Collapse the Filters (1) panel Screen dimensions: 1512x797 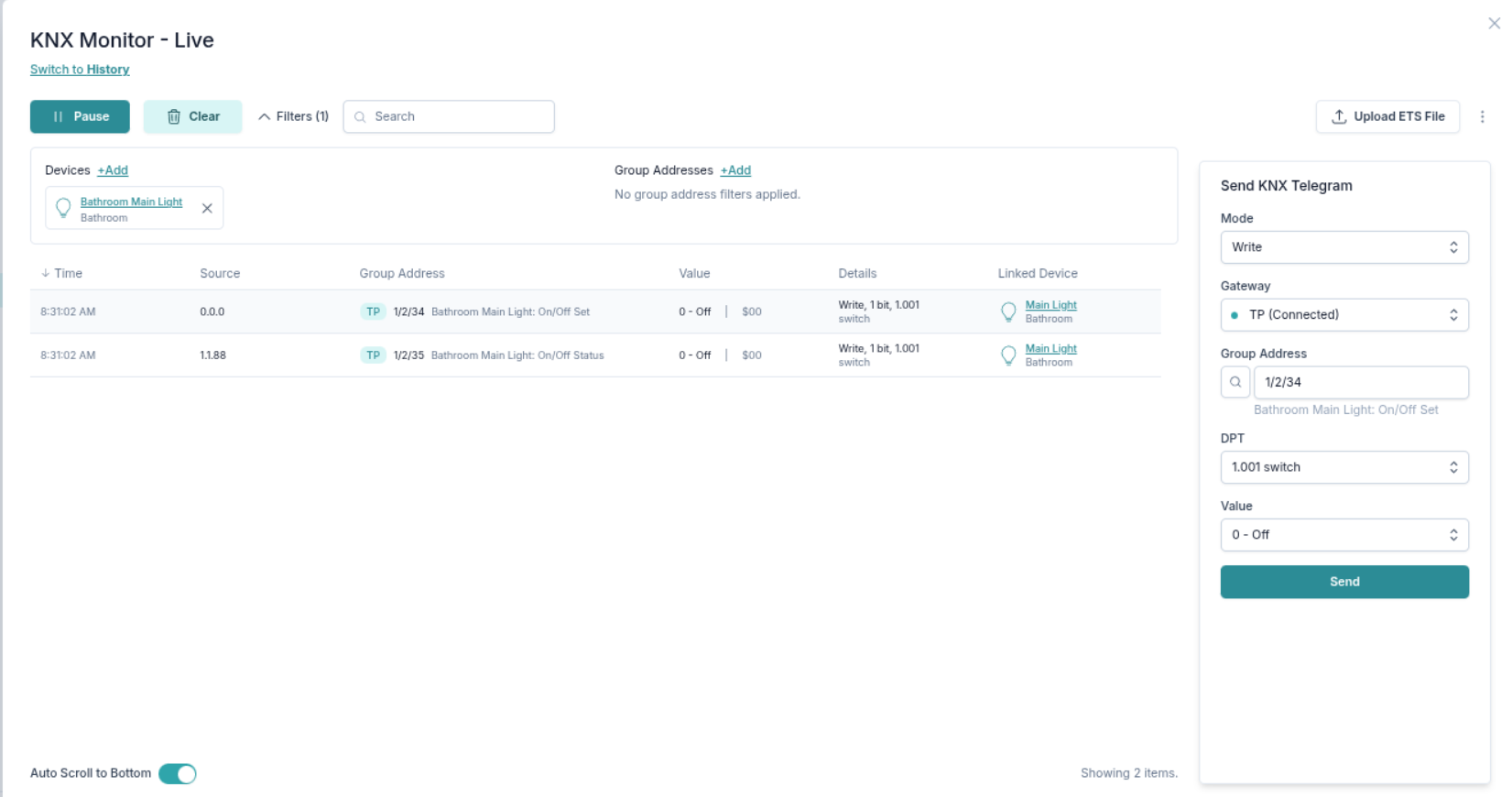click(293, 116)
